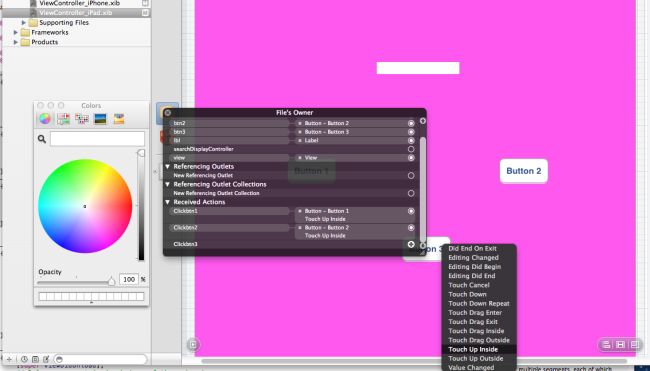Remove the lbl connection to Label
Image resolution: width=650 pixels, height=371 pixels.
tap(300, 141)
